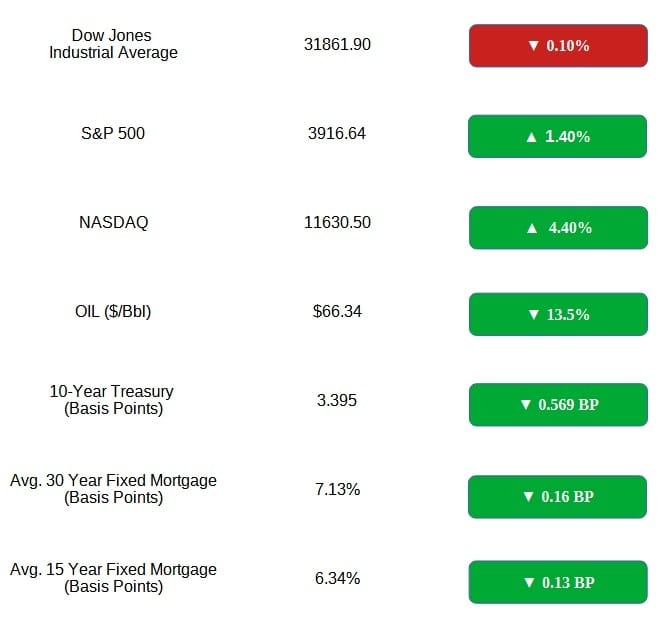Click the down arrow in 0.16 BP badge
This screenshot has width=663, height=621.
[528, 496]
